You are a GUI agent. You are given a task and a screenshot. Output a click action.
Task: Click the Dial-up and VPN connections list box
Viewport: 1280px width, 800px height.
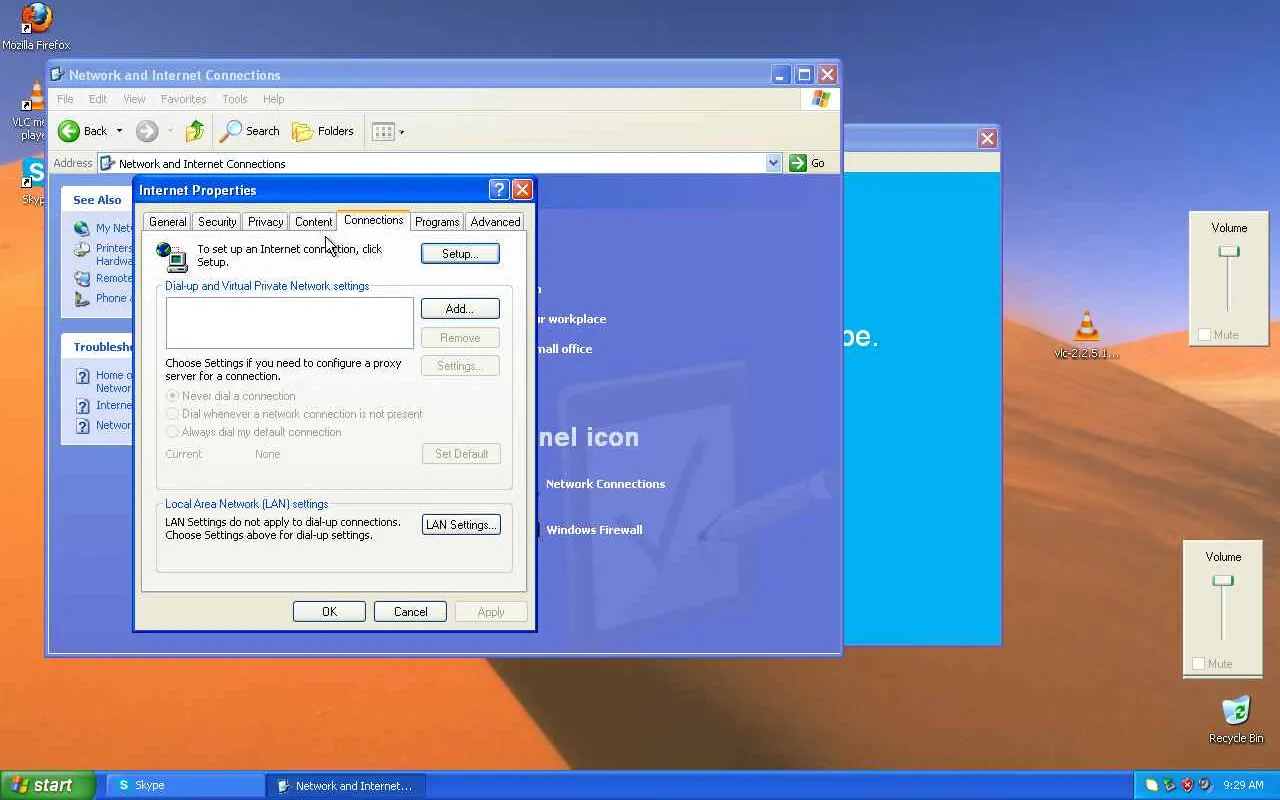(x=289, y=323)
